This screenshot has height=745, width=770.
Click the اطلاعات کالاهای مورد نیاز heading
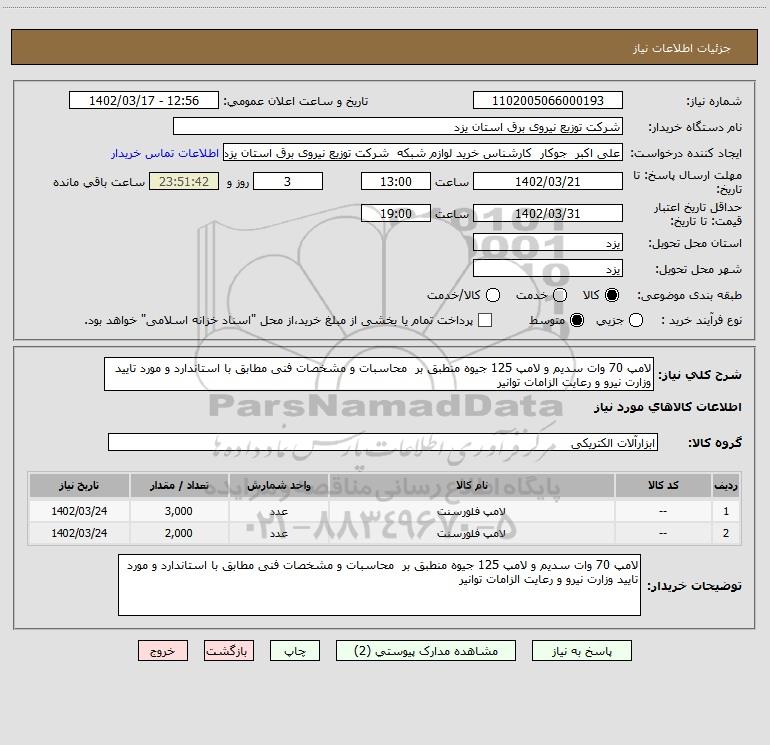point(668,407)
